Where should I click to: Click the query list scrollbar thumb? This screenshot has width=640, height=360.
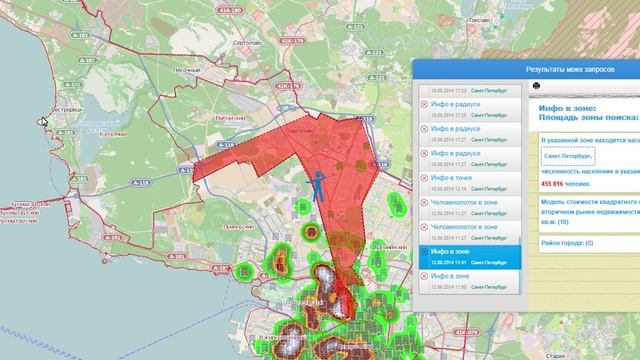pos(520,265)
